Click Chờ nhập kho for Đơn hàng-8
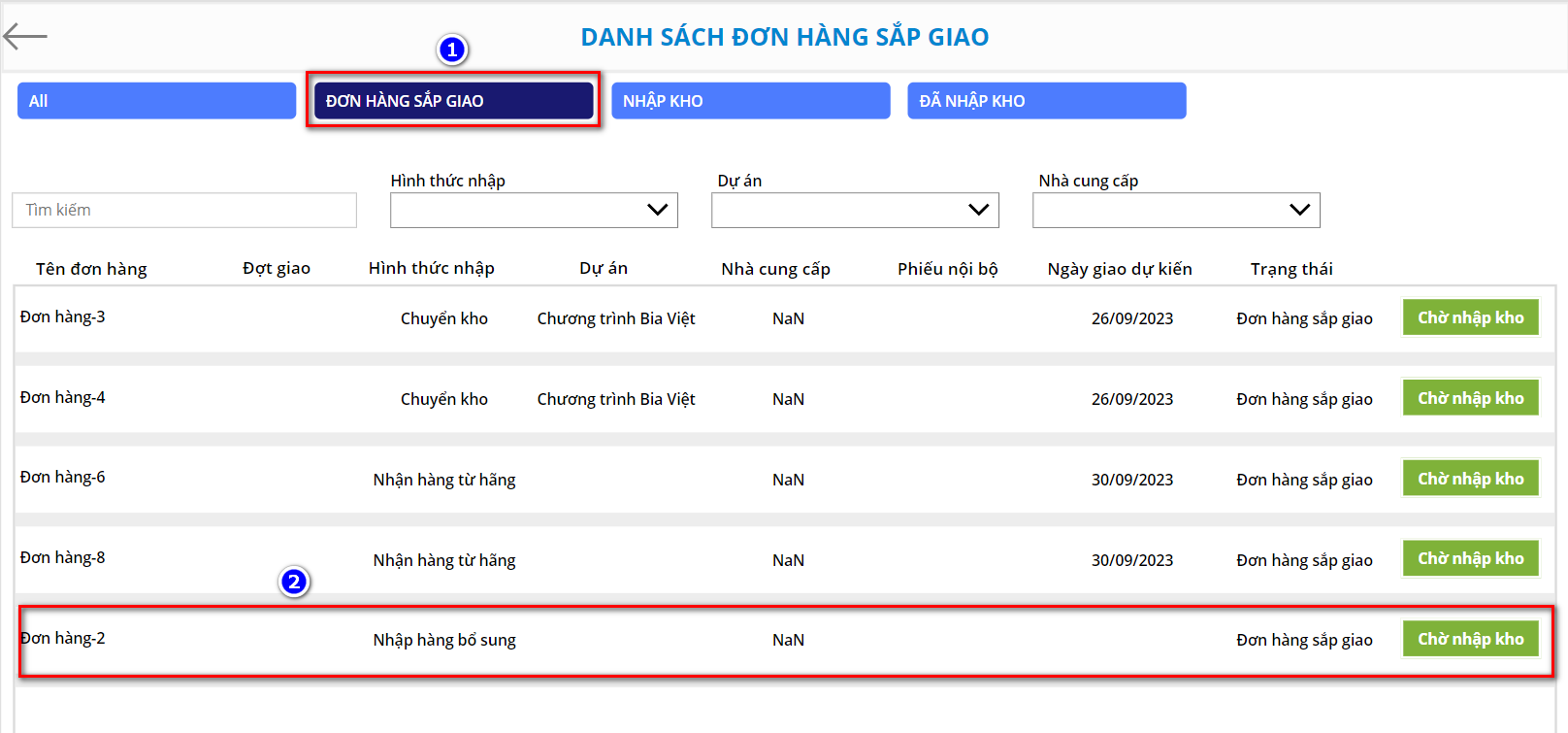Screen dimensions: 1568x733 [1470, 558]
